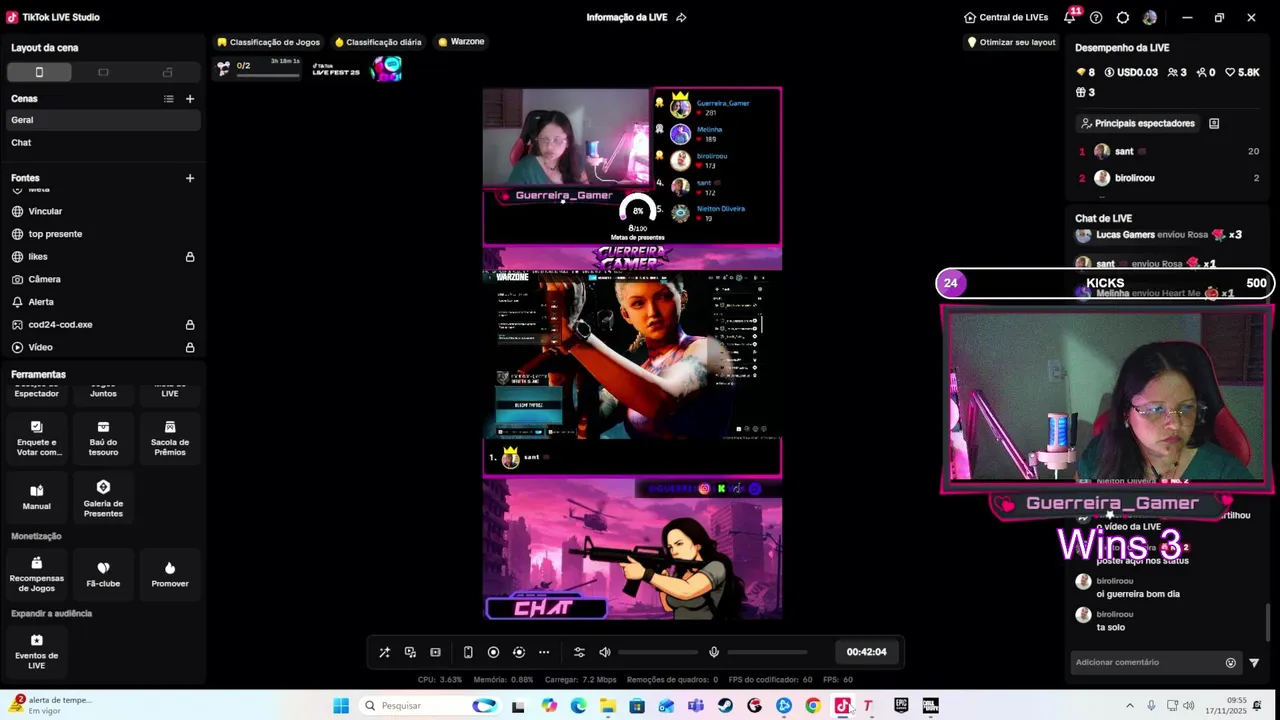The width and height of the screenshot is (1280, 720).
Task: Open the Windows Start menu
Action: click(x=341, y=706)
